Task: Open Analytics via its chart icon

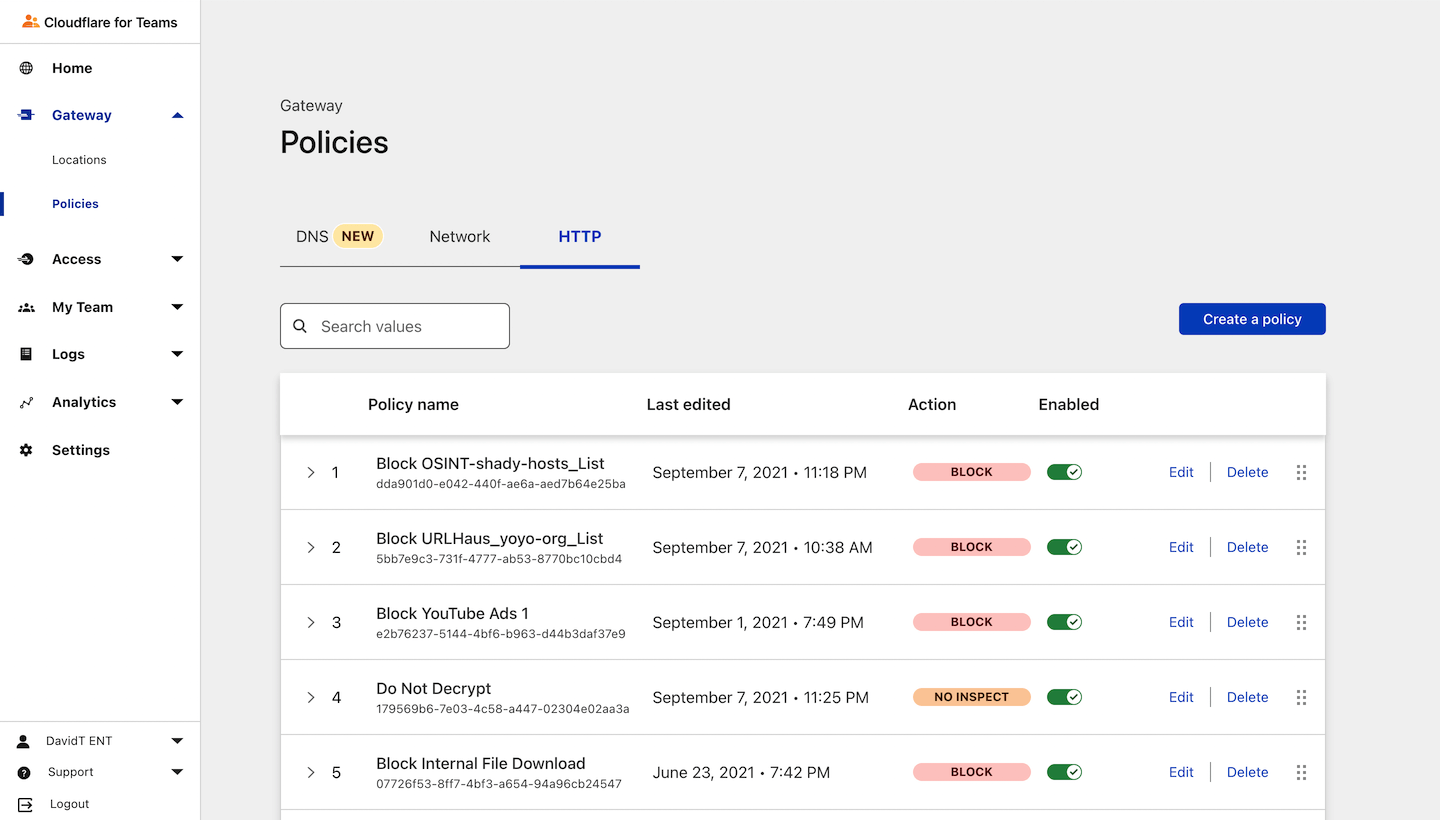Action: (24, 401)
